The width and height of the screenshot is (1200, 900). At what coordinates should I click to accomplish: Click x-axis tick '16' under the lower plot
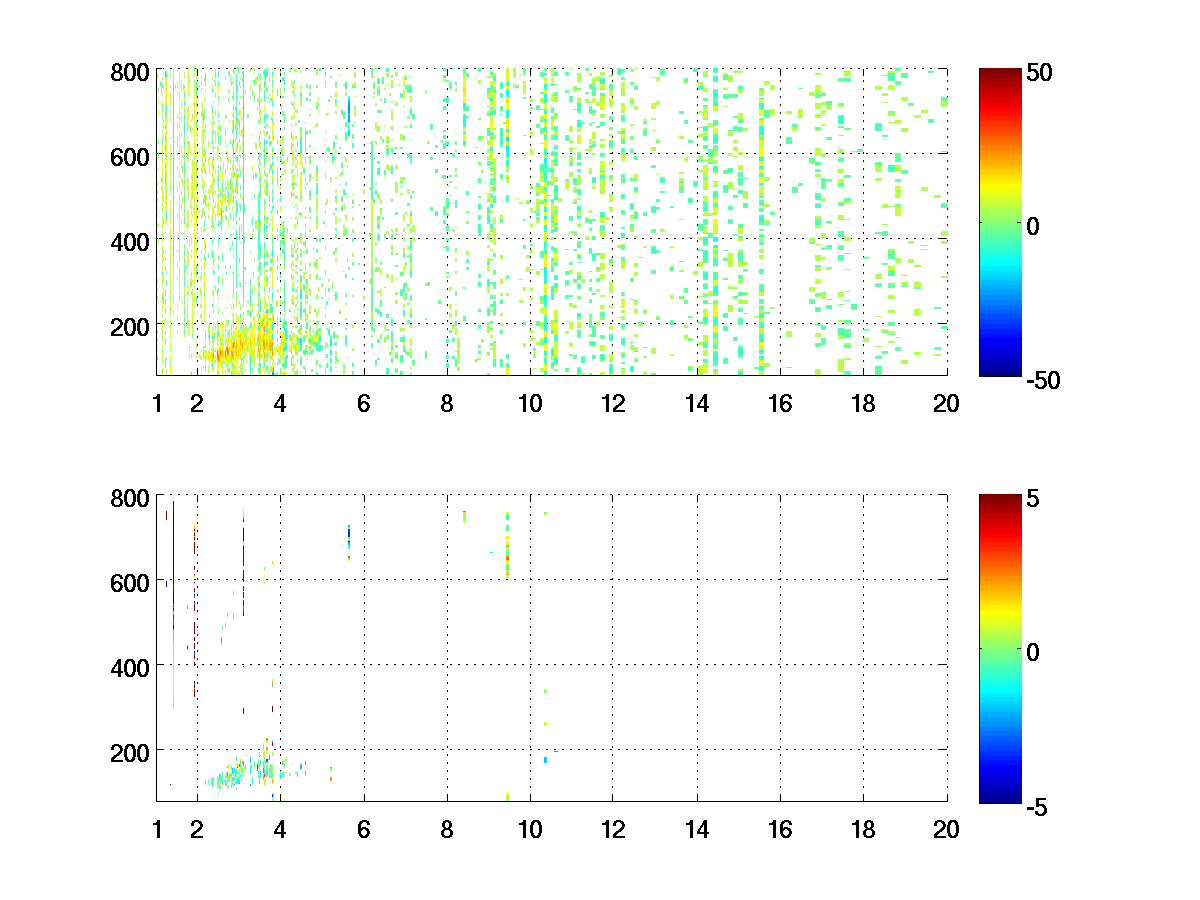pyautogui.click(x=780, y=829)
